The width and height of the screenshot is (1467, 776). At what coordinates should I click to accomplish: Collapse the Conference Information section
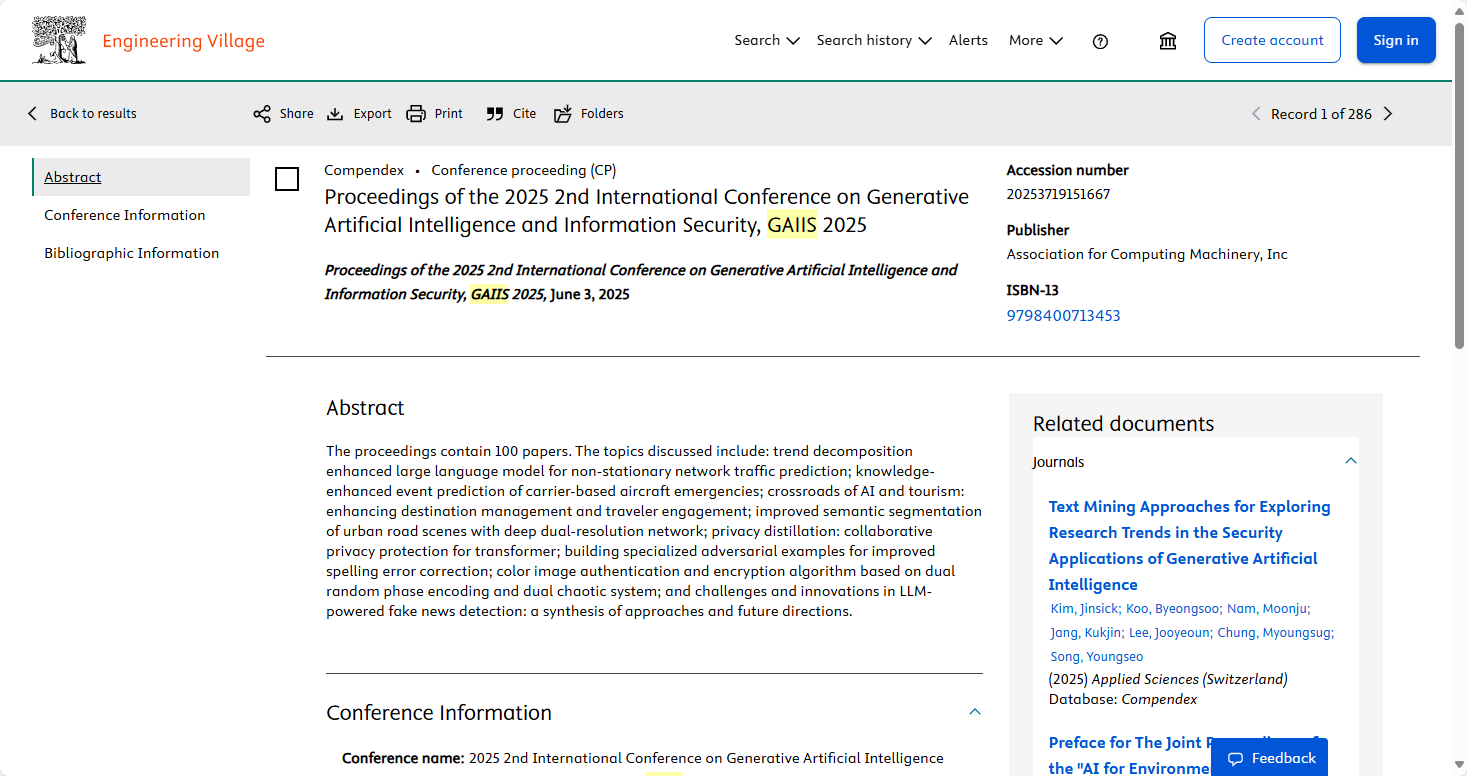[x=975, y=712]
